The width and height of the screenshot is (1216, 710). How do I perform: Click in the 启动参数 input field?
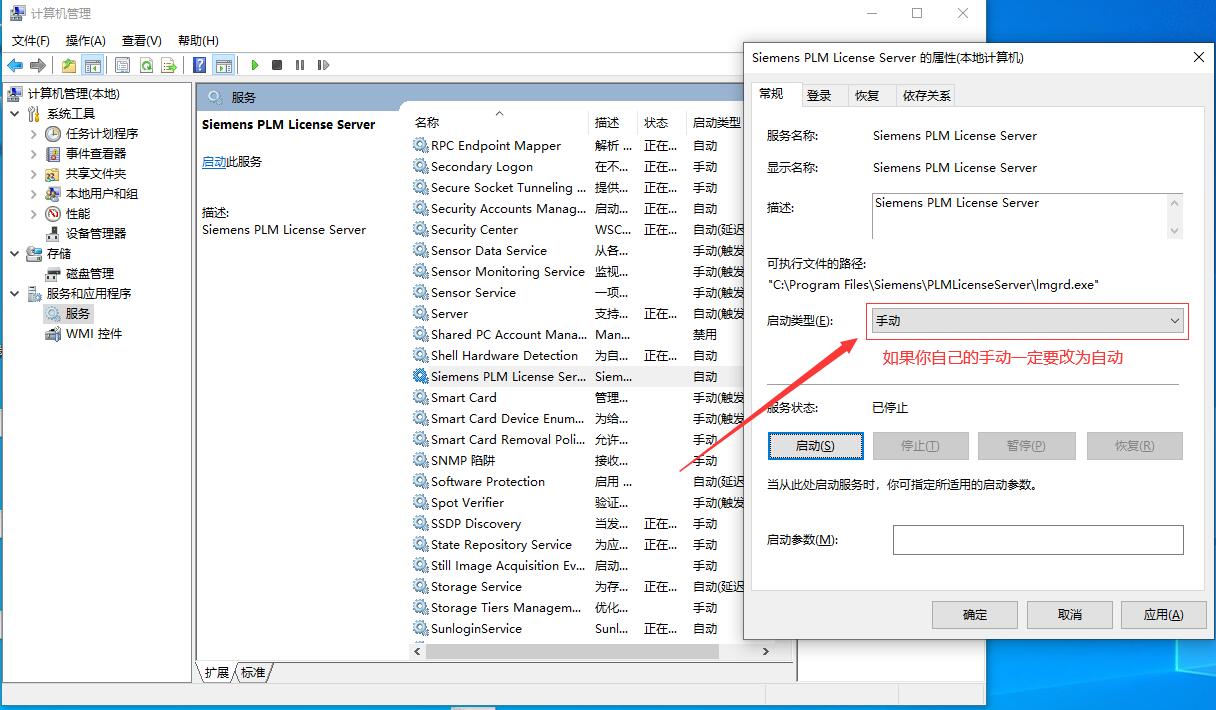coord(1037,540)
